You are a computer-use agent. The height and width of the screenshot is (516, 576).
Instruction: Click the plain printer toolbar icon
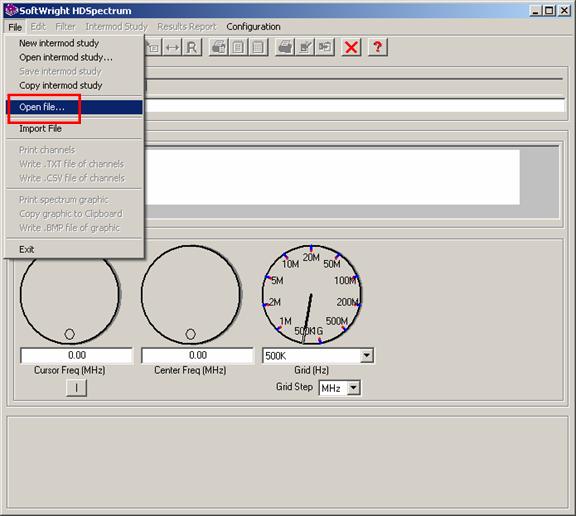click(285, 47)
